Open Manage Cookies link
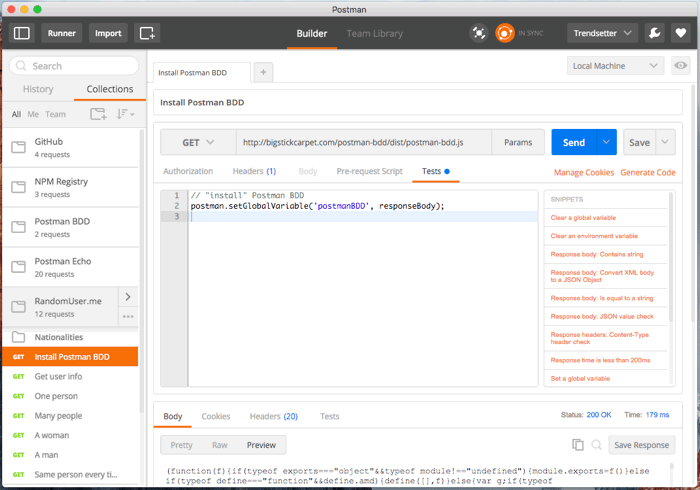700x490 pixels. pos(584,172)
